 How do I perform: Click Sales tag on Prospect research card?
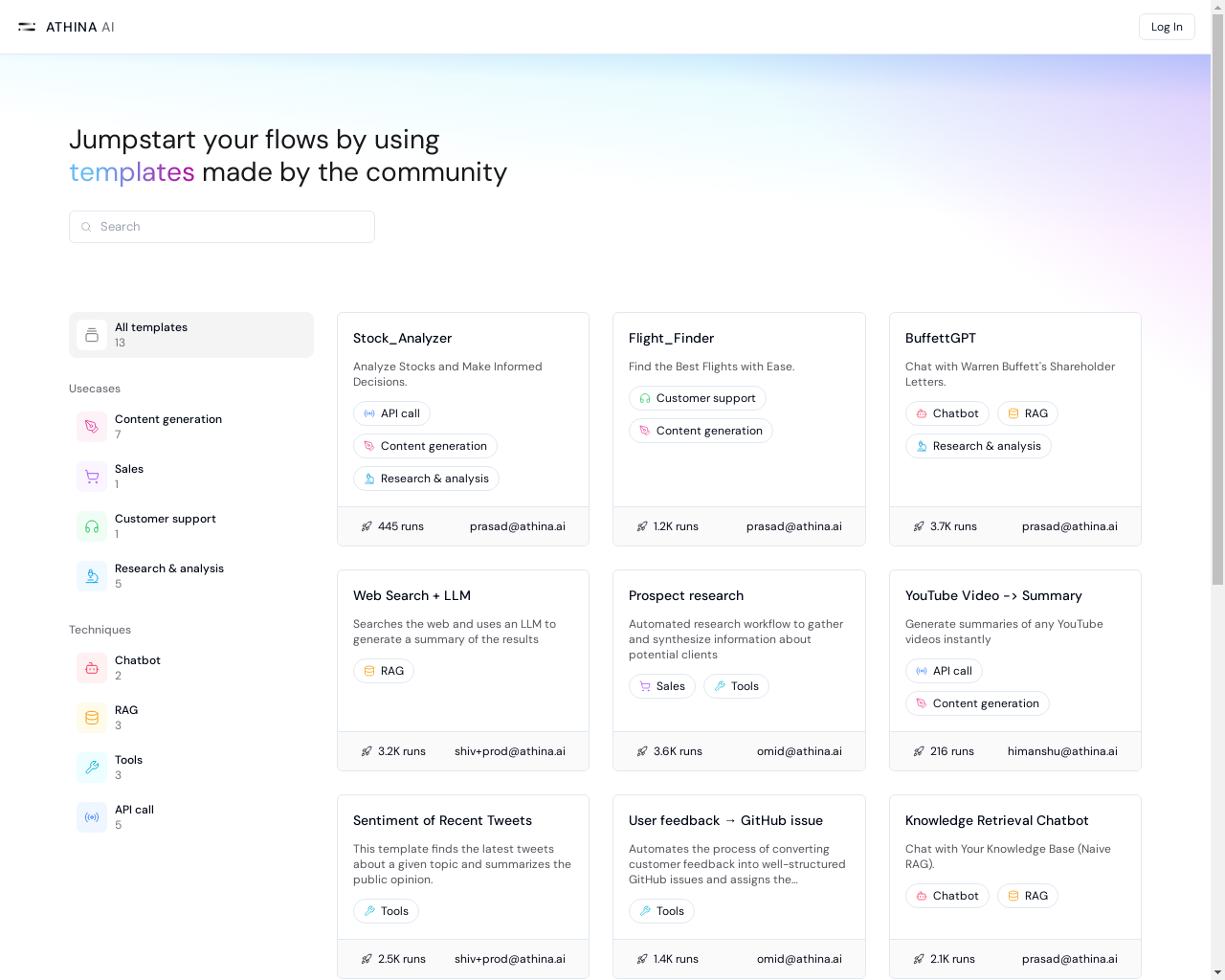[661, 686]
